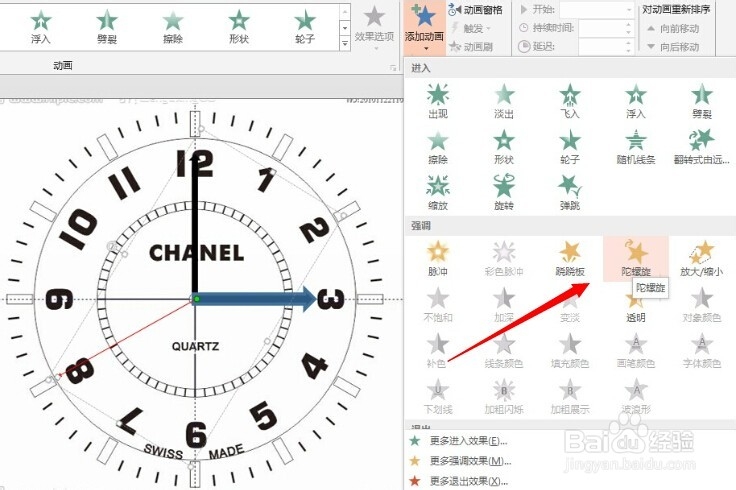The image size is (736, 490).
Task: Choose the 擦除 entrance effect in dropdown
Action: point(437,147)
